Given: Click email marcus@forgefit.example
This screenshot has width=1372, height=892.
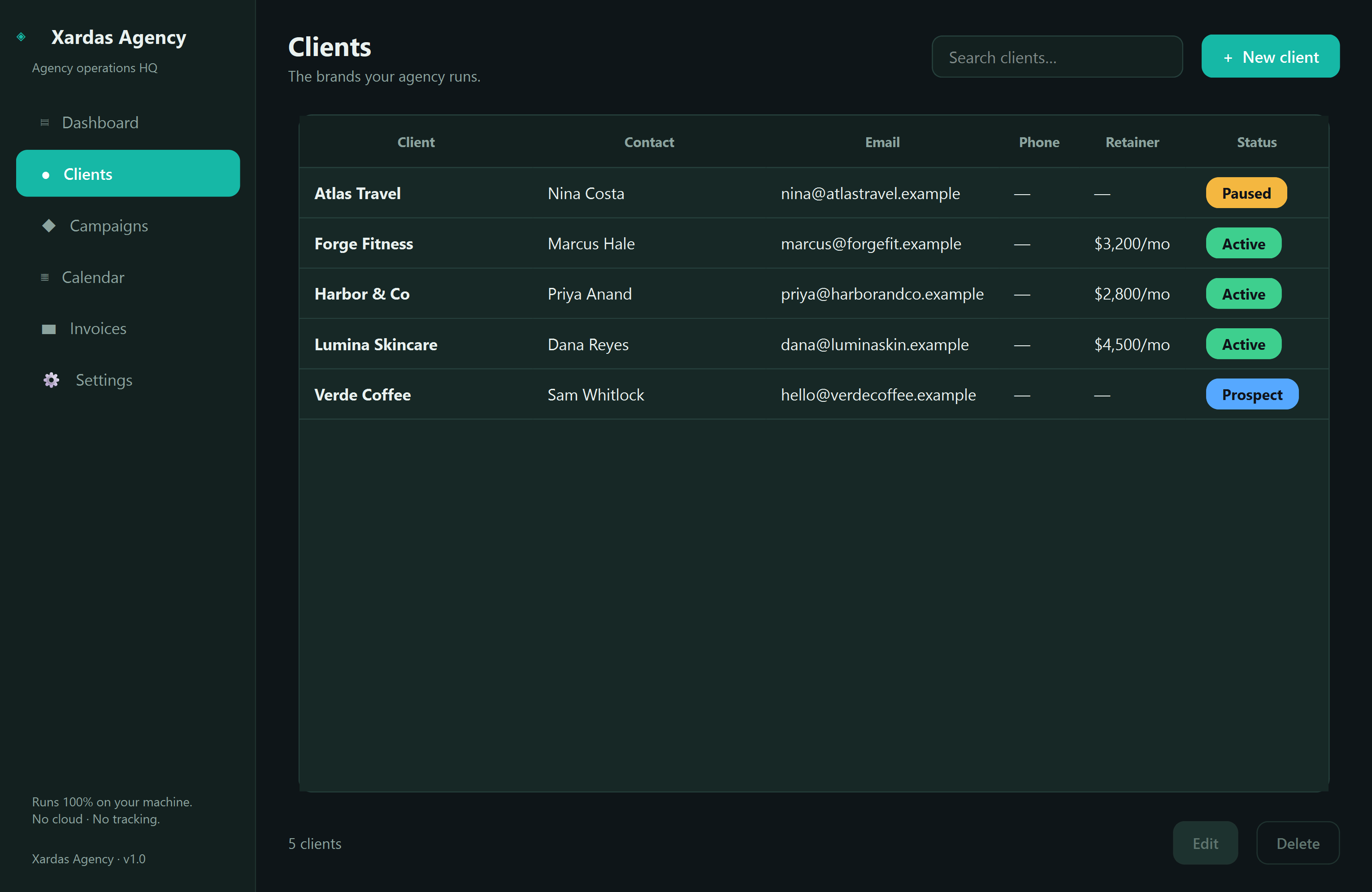Looking at the screenshot, I should pyautogui.click(x=871, y=244).
